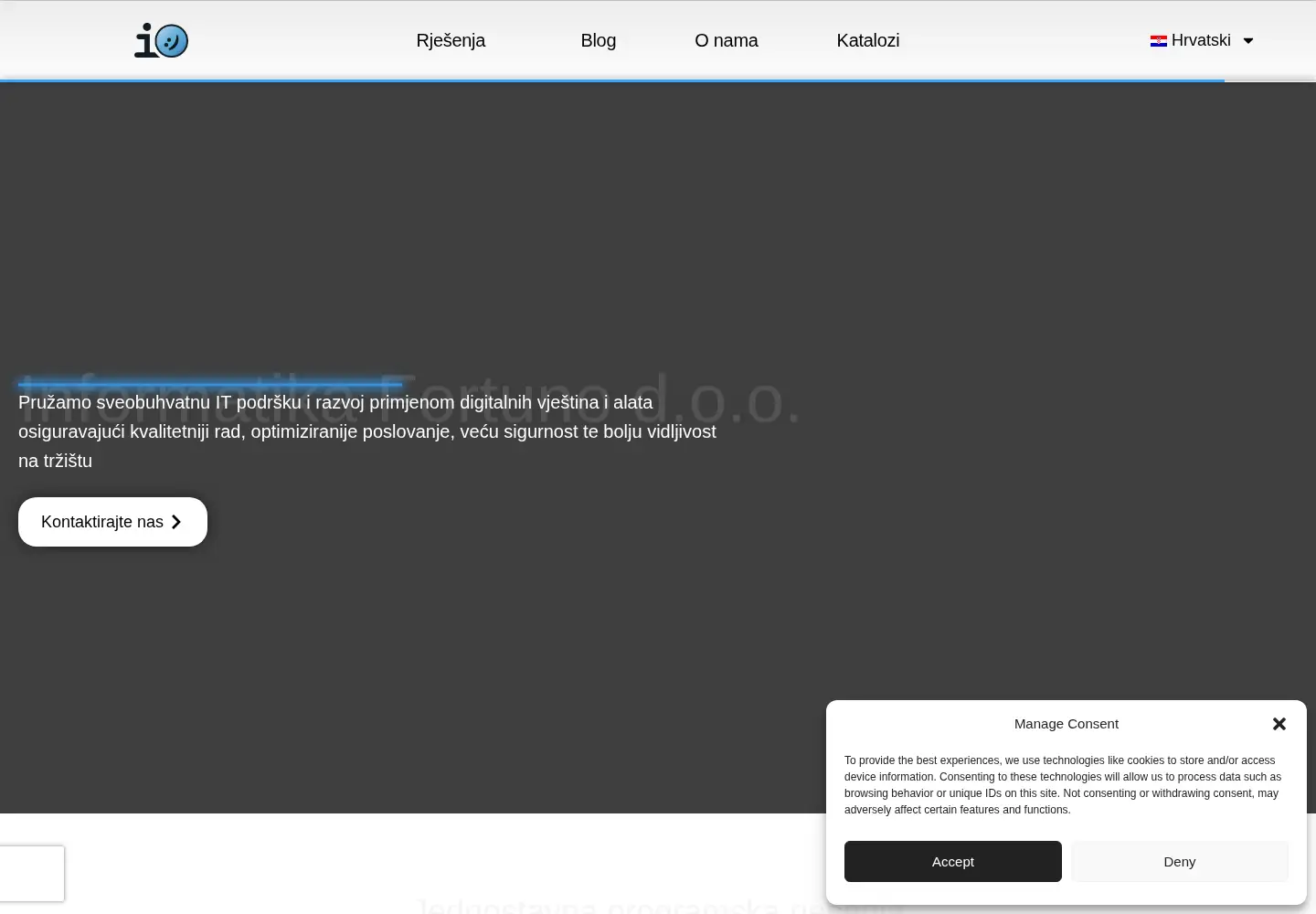
Task: Click the consent text starting "To provide the best experiences"
Action: tap(1063, 785)
